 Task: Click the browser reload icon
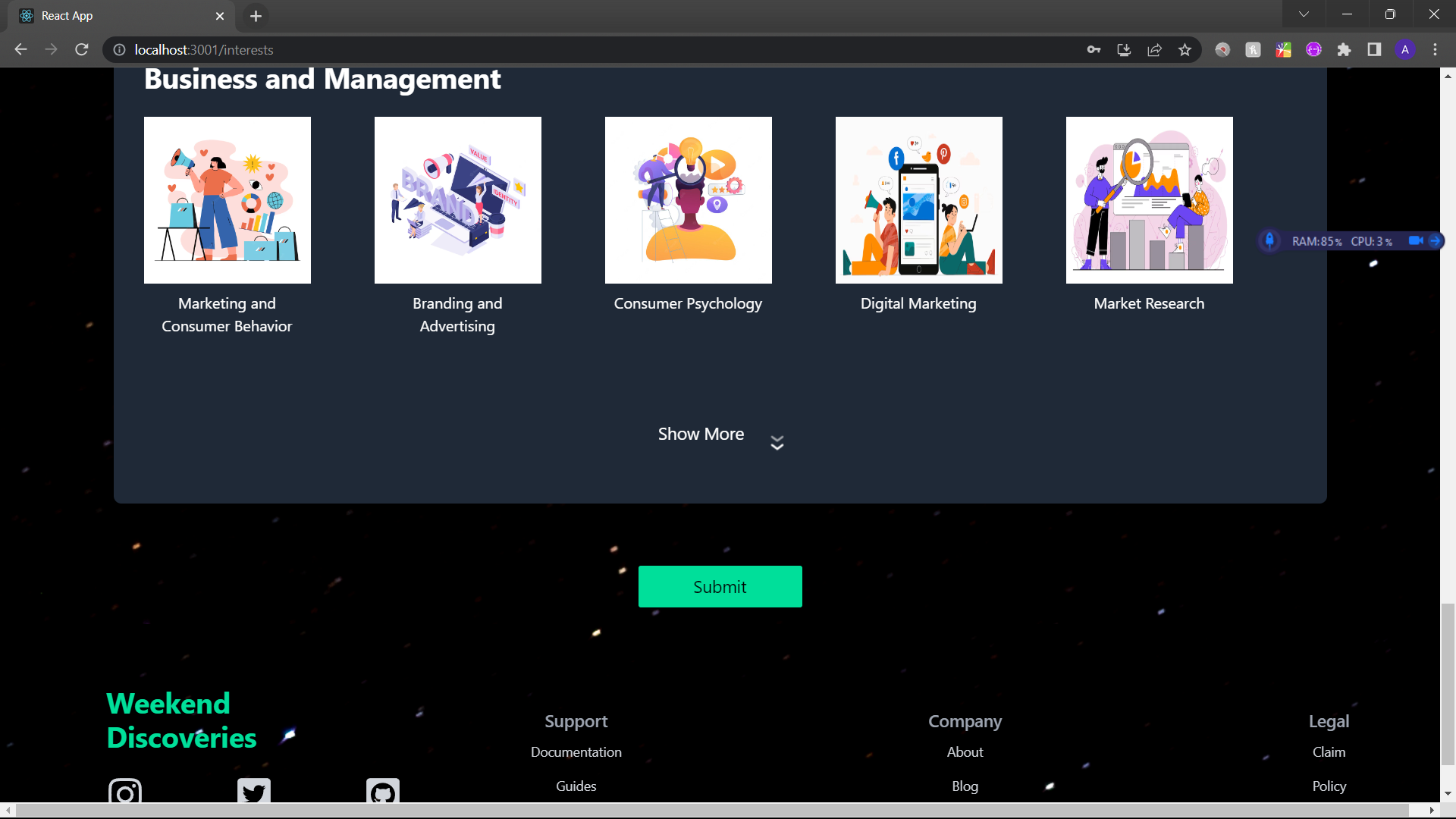(82, 50)
